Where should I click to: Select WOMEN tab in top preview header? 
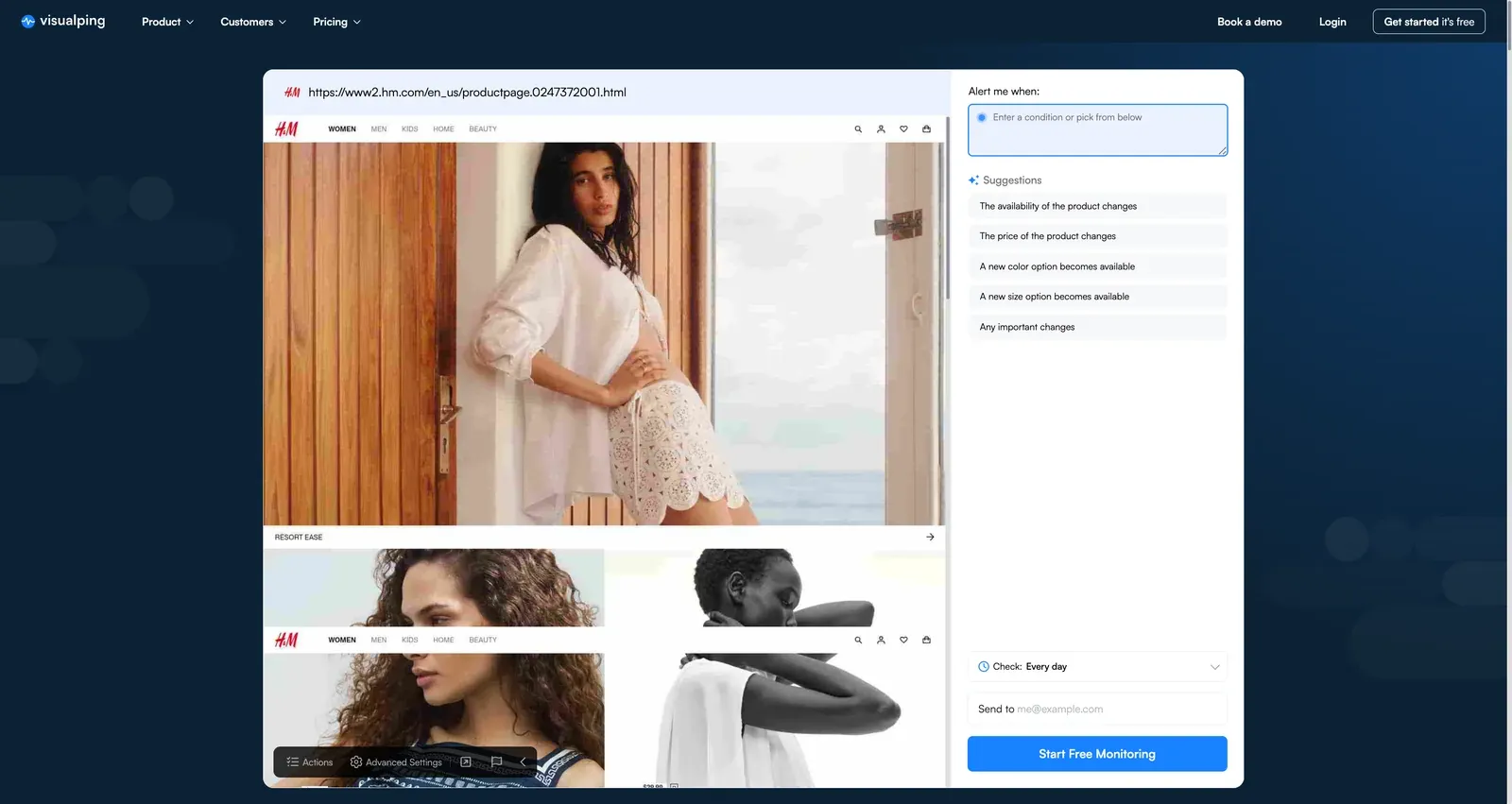[342, 129]
